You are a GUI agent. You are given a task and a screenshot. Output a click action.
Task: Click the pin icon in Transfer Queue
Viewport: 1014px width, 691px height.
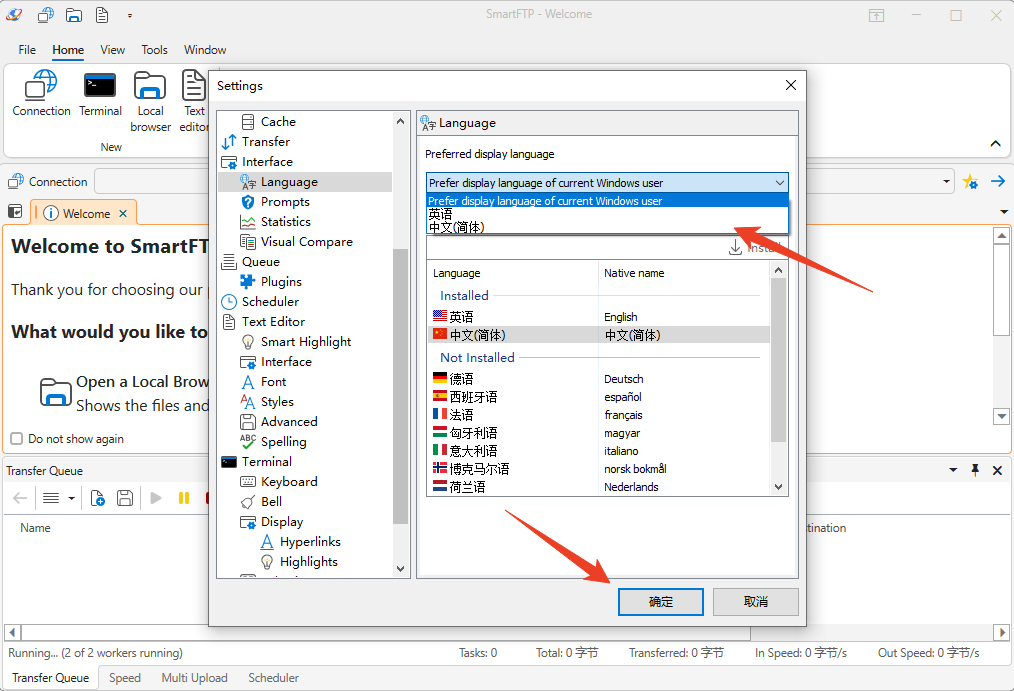click(x=975, y=470)
